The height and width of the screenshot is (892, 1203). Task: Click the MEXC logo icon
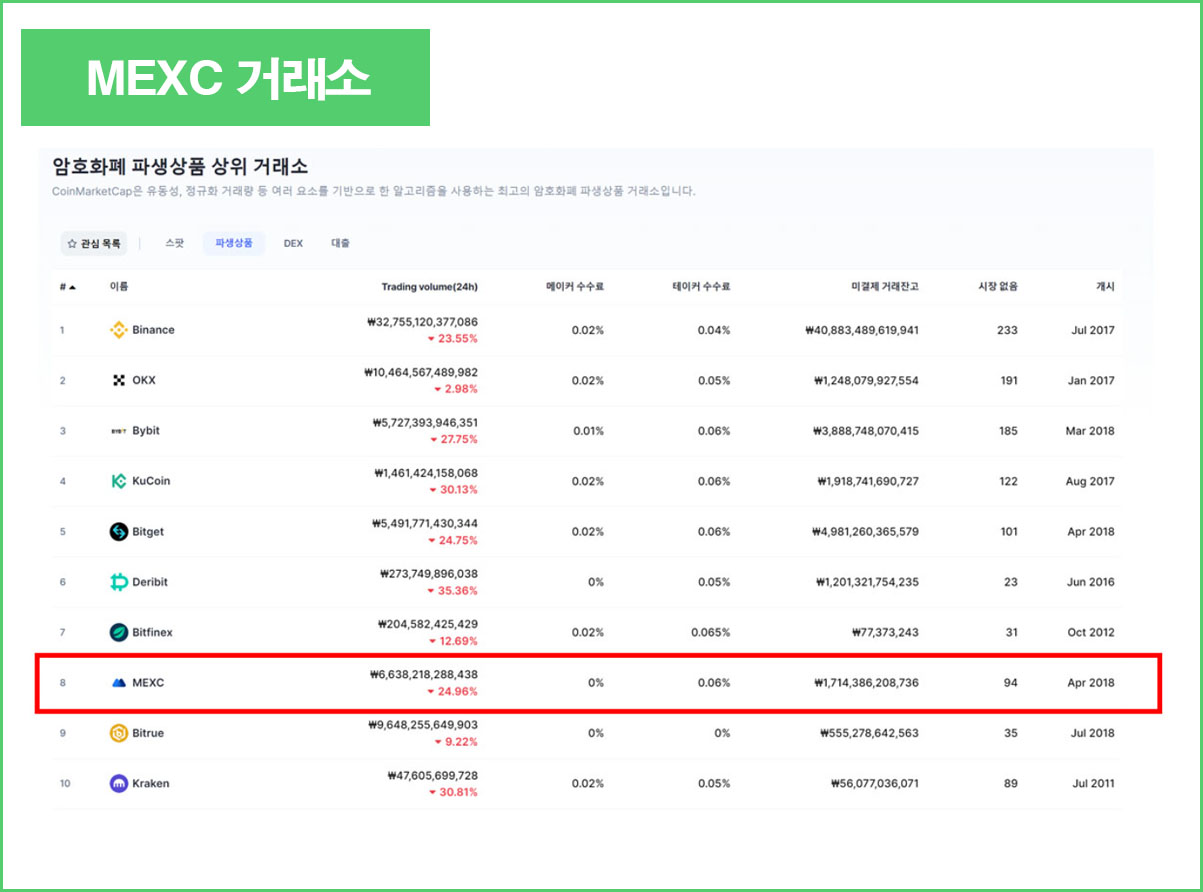coord(119,683)
